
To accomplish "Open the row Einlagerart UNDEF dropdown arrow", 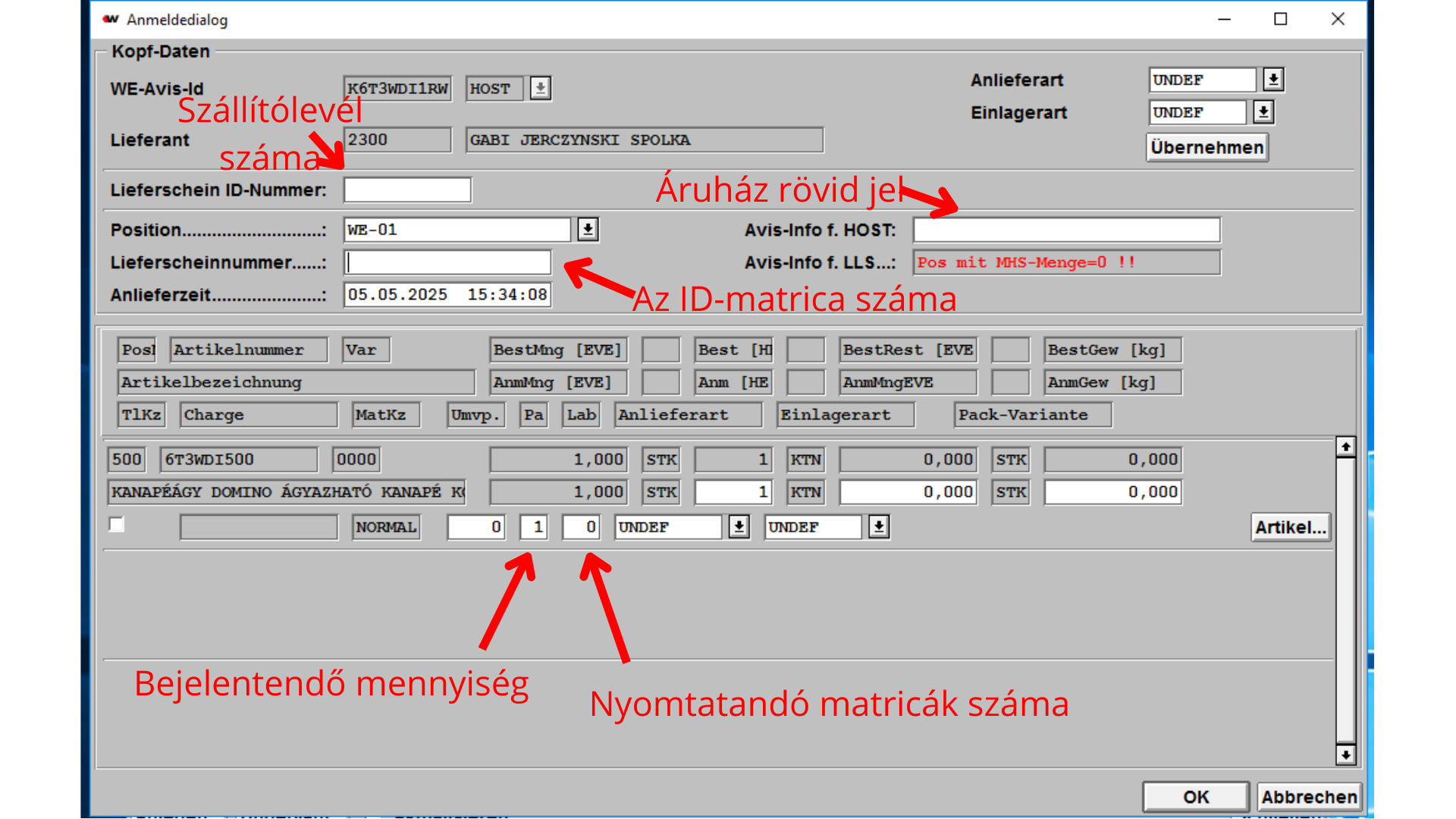I will (x=878, y=527).
